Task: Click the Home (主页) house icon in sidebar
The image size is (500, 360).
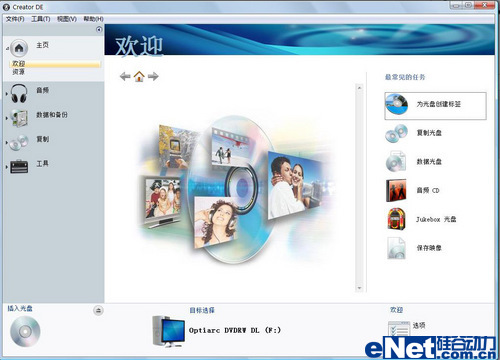Action: 19,48
